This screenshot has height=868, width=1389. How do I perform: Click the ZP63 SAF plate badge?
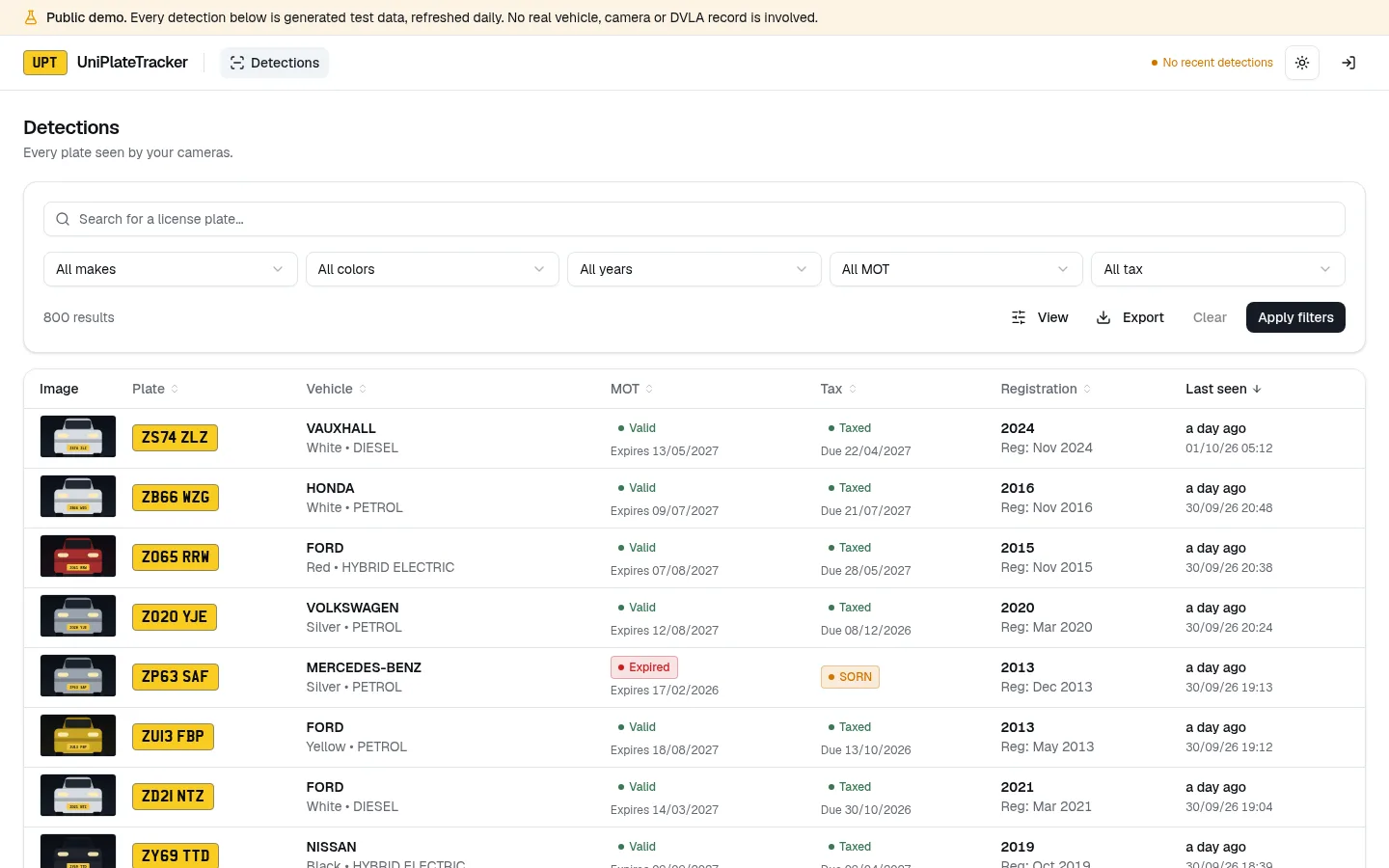176,677
